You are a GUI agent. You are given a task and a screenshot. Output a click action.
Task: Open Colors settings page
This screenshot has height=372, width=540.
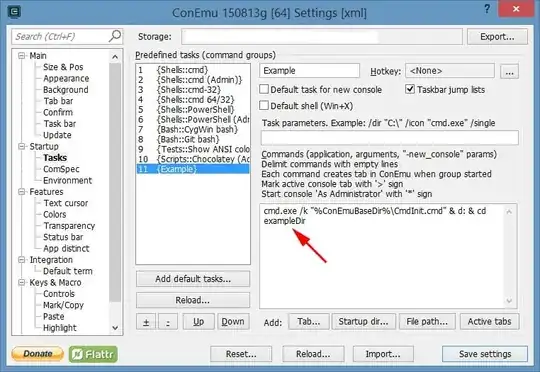(54, 214)
